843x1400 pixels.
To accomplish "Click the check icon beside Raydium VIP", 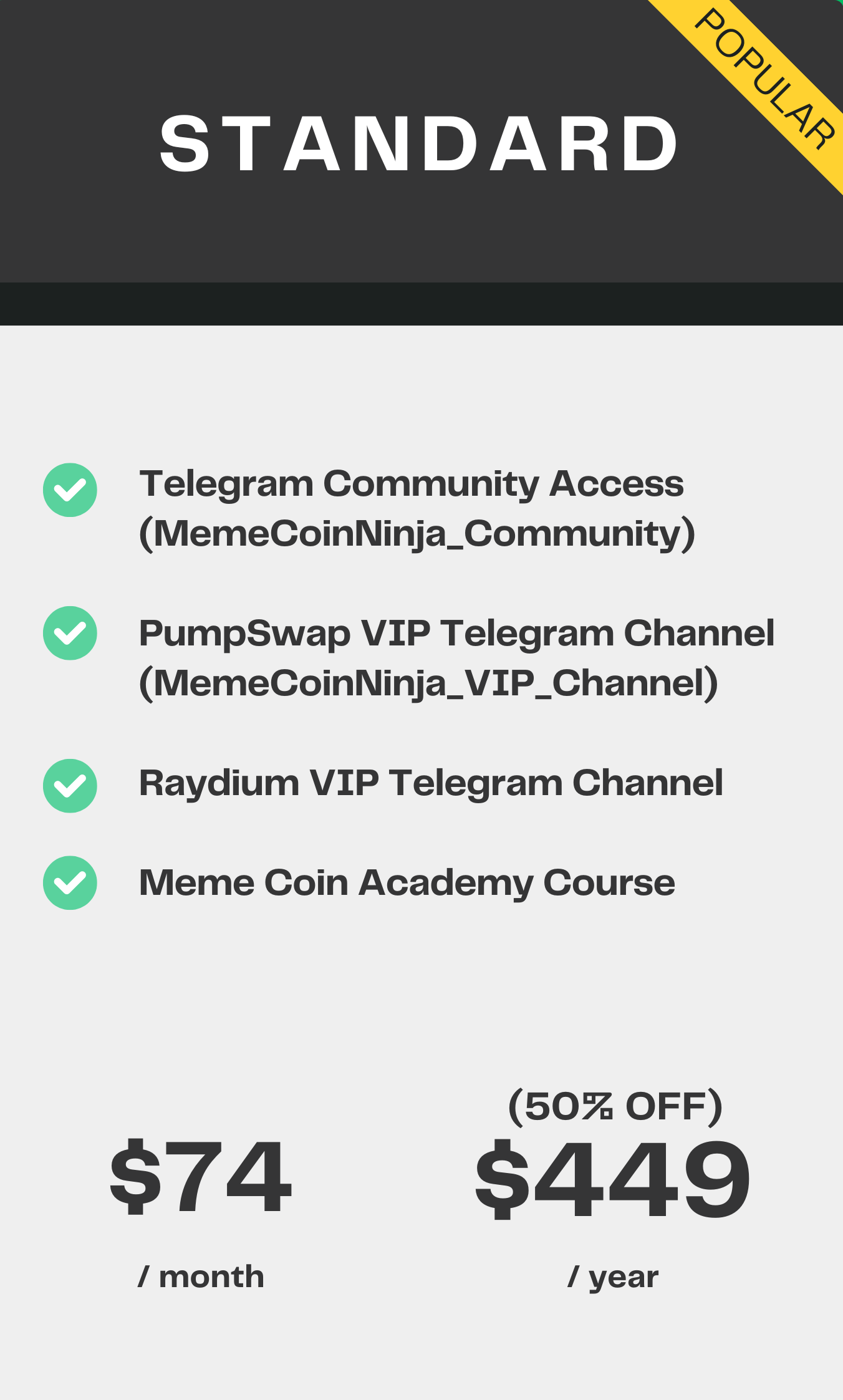I will tap(70, 786).
